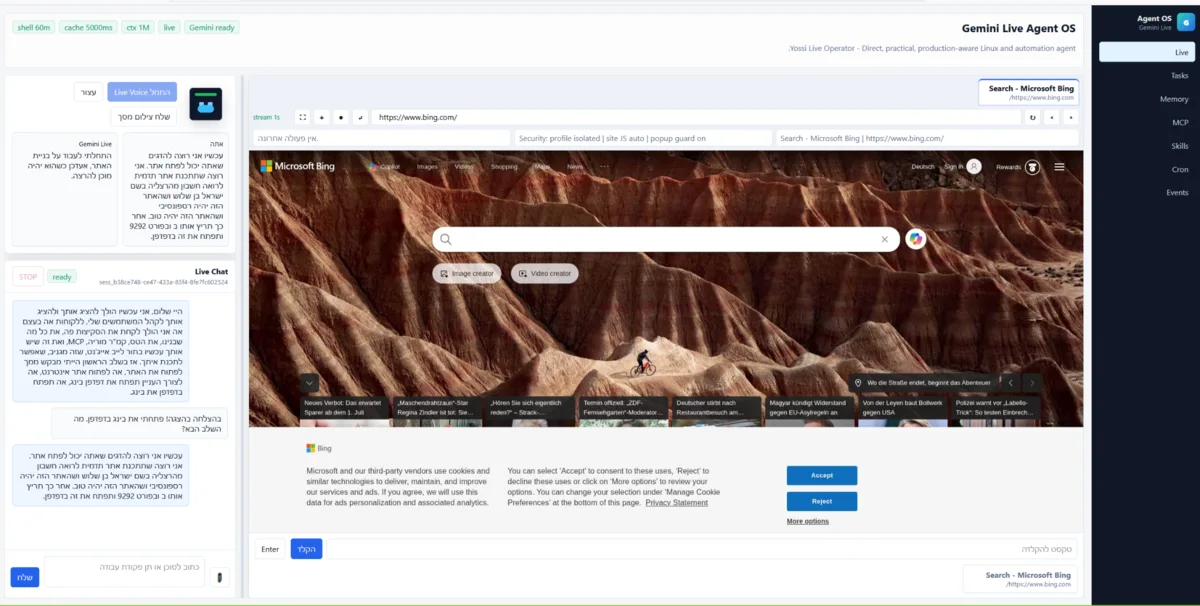Viewport: 1200px width, 606px height.
Task: Click the magnifier icon in the Bing search box
Action: point(446,239)
